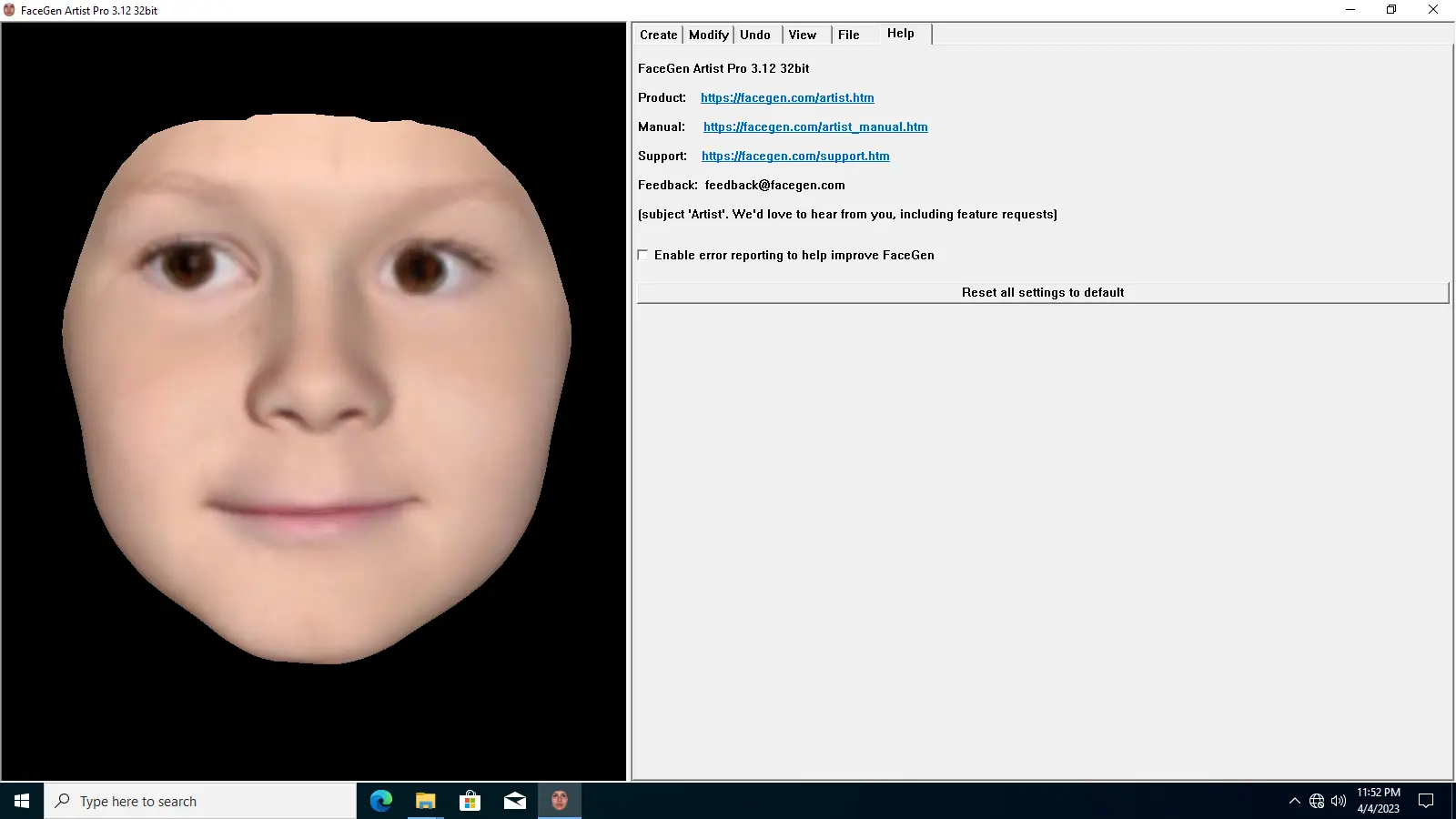This screenshot has width=1456, height=819.
Task: Open the Create tab
Action: click(x=658, y=35)
